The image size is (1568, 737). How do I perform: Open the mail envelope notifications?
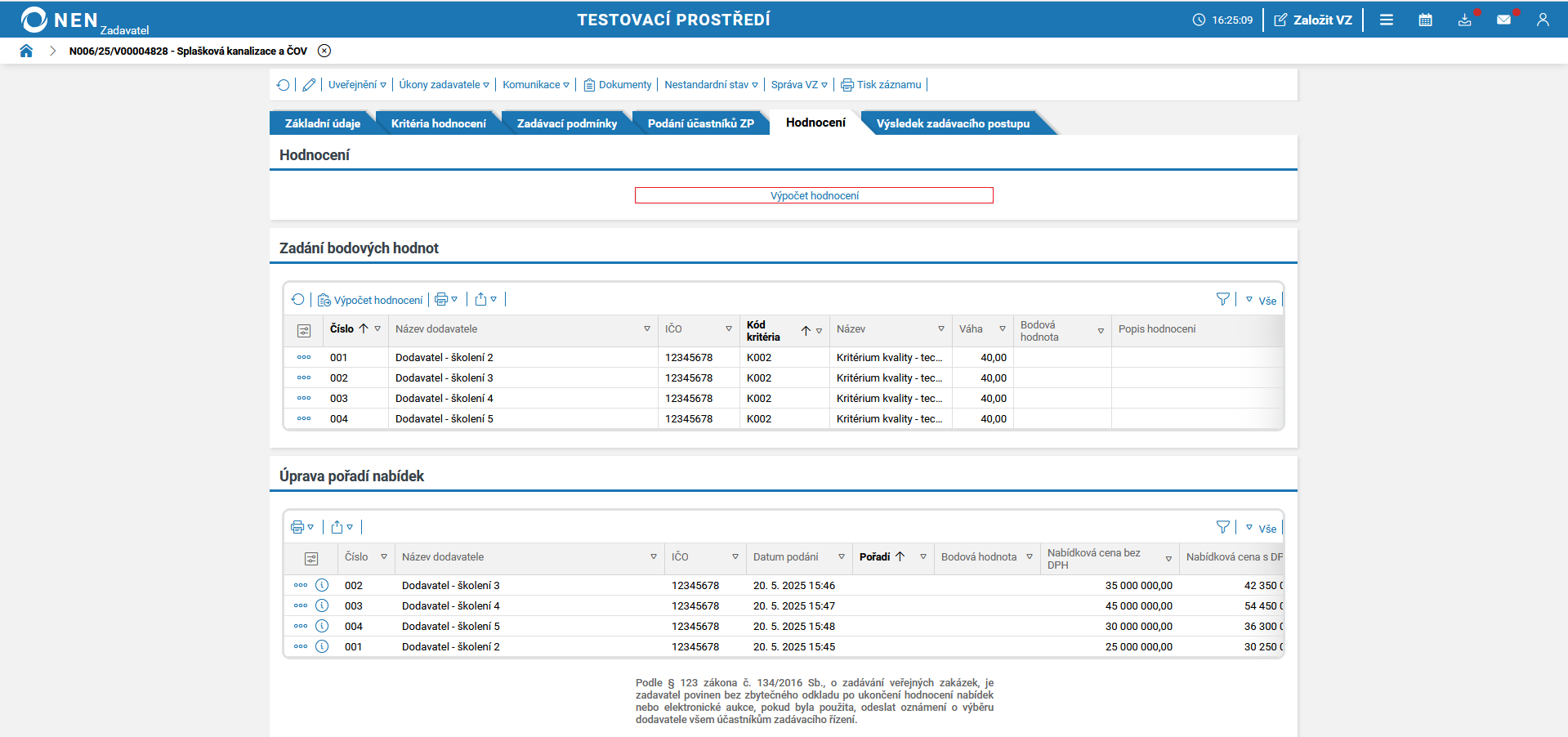point(1503,20)
